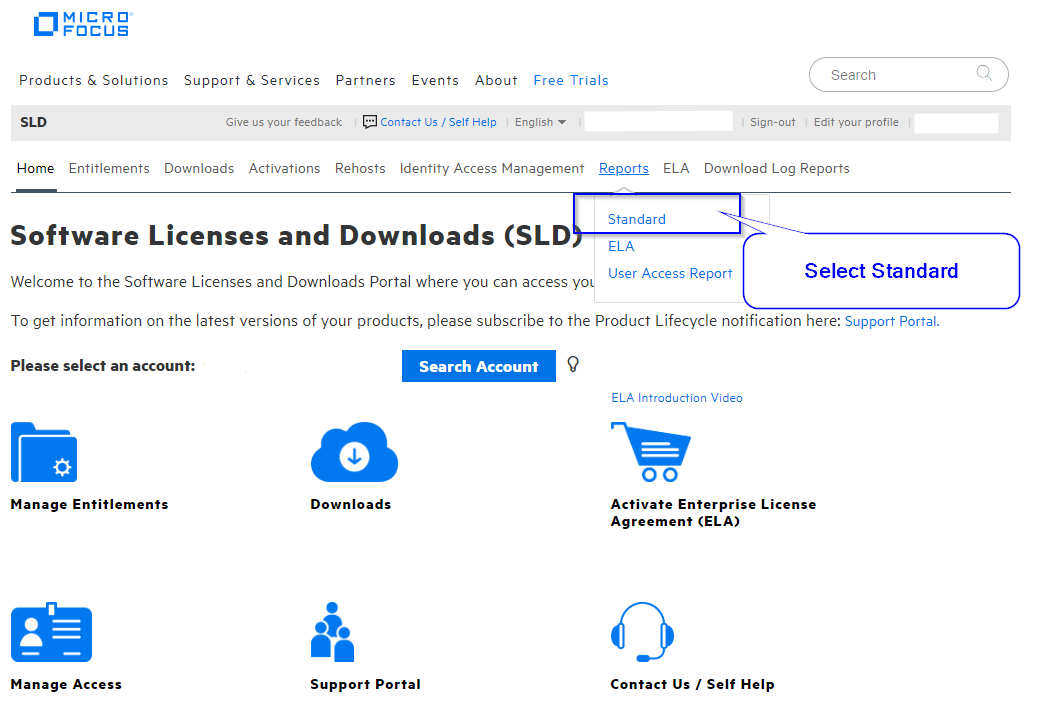Open the About menu
Image resolution: width=1037 pixels, height=713 pixels.
[x=496, y=80]
